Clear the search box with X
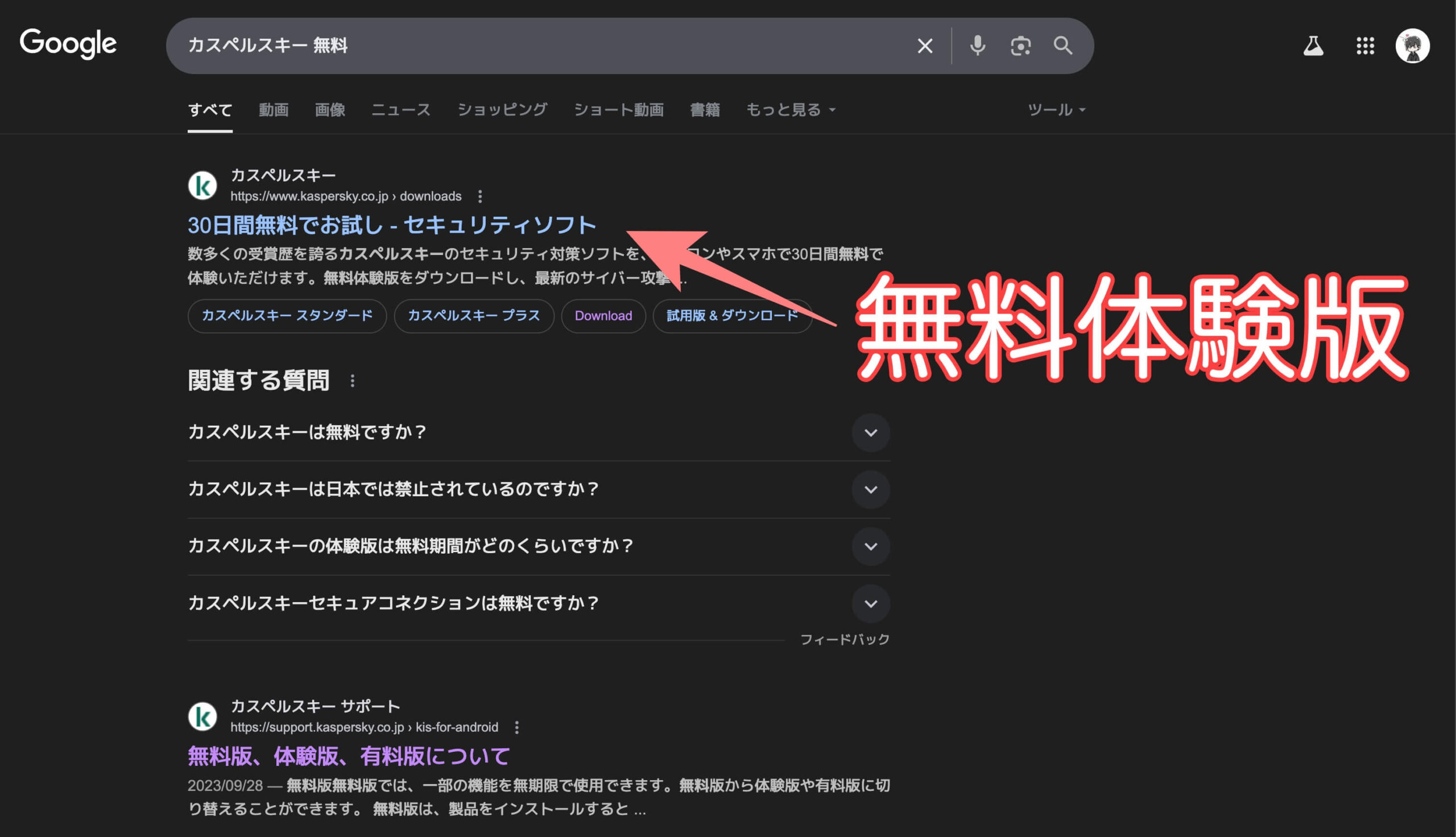The height and width of the screenshot is (837, 1456). pos(925,46)
